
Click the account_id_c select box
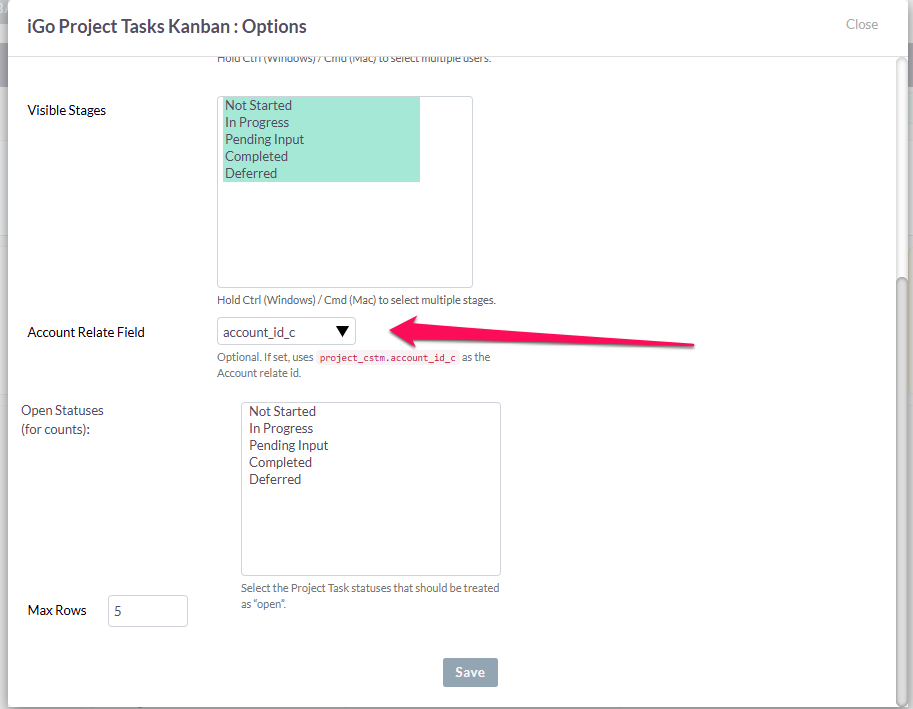(x=286, y=331)
